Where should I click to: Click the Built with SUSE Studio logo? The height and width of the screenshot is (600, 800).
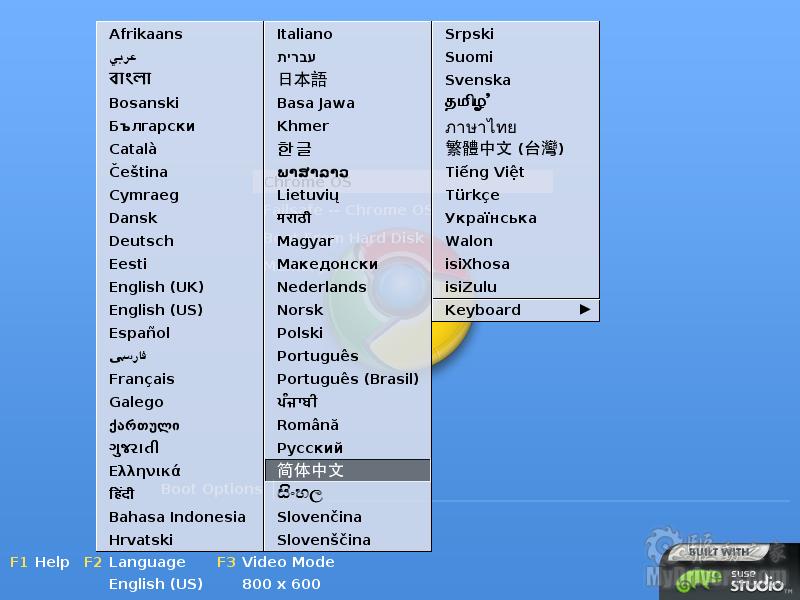click(x=730, y=570)
